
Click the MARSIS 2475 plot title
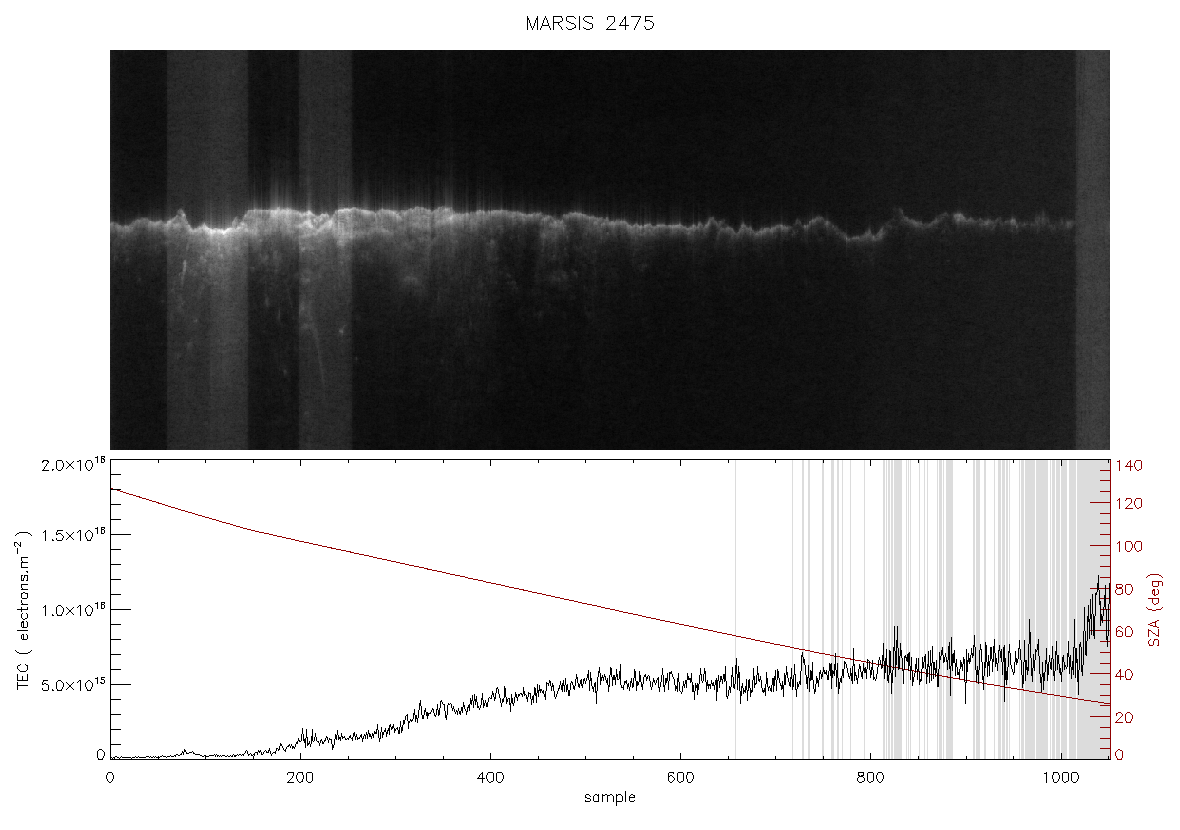(x=590, y=23)
